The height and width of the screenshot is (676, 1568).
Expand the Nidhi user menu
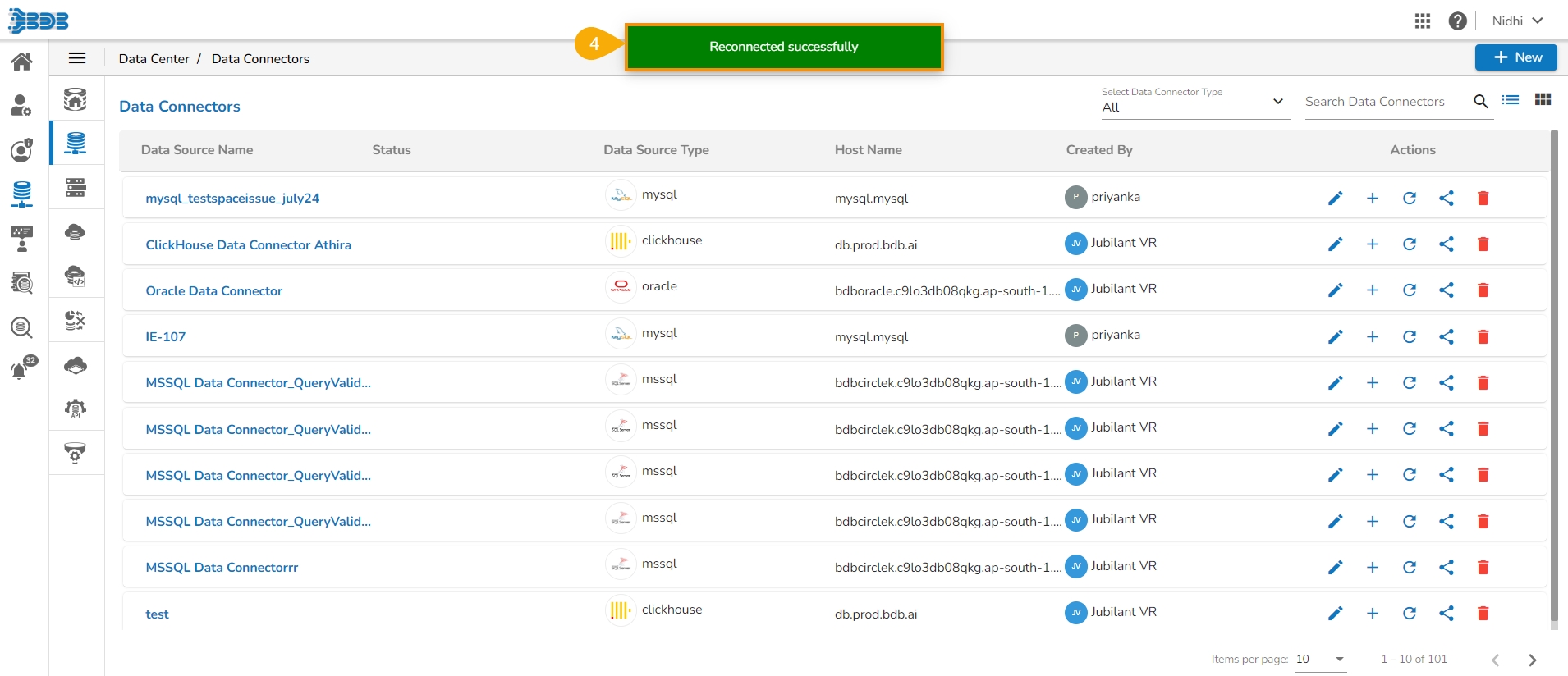1516,21
